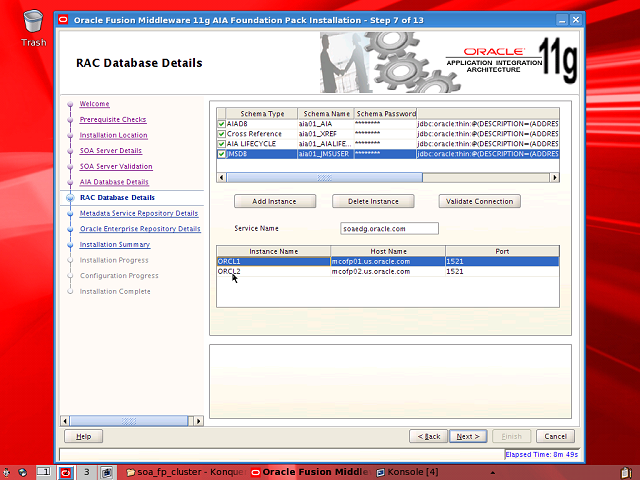The image size is (640, 480).
Task: Toggle the Cross Reference schema checkbox
Action: point(222,134)
